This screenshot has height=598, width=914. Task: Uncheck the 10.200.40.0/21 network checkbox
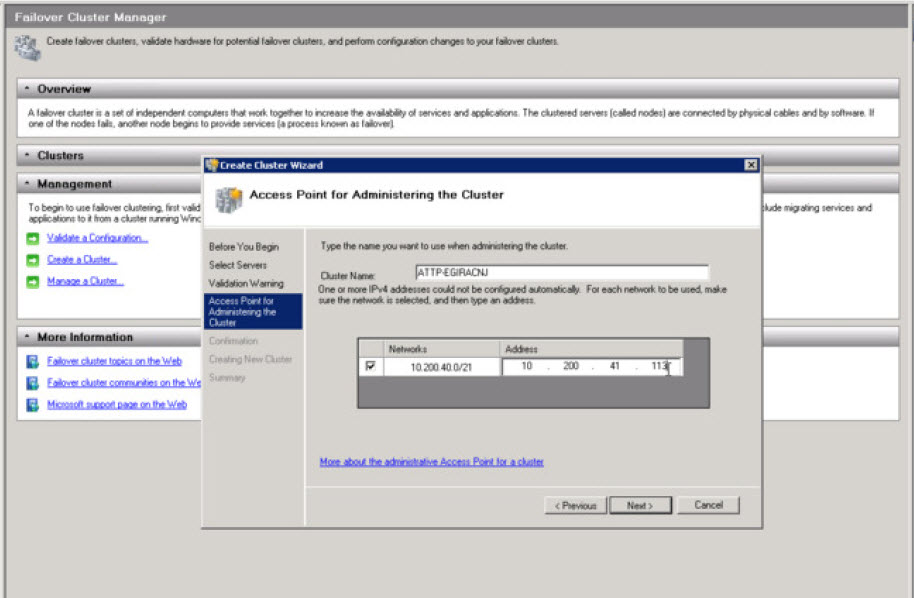(x=370, y=366)
